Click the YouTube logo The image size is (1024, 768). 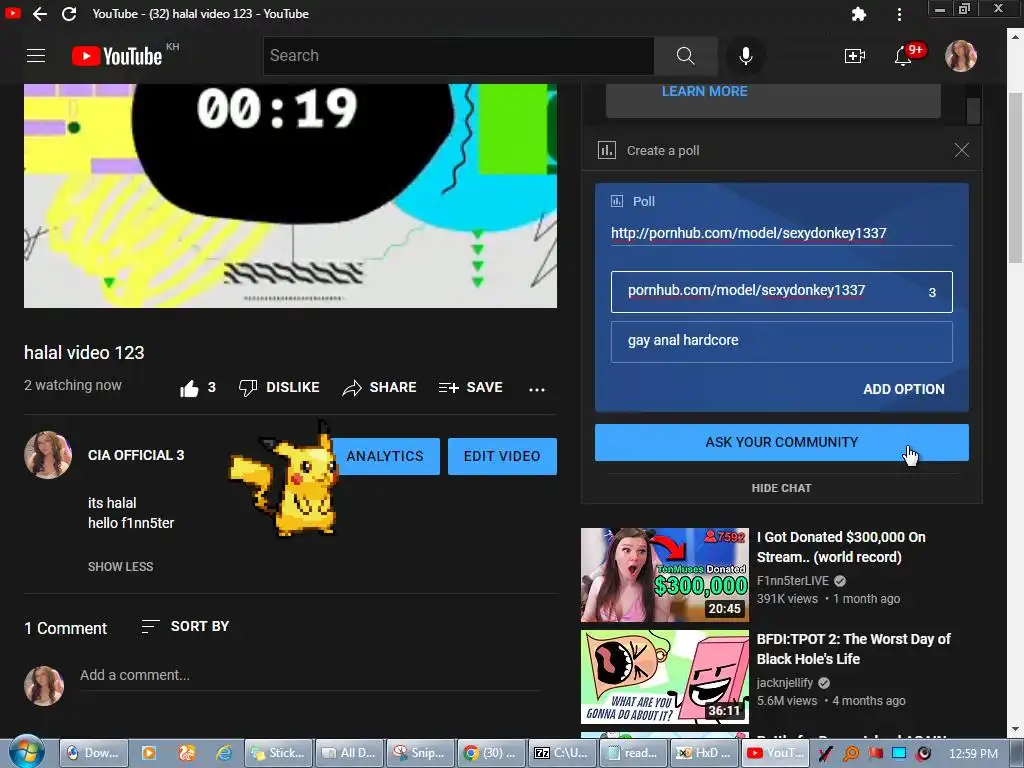(x=117, y=56)
